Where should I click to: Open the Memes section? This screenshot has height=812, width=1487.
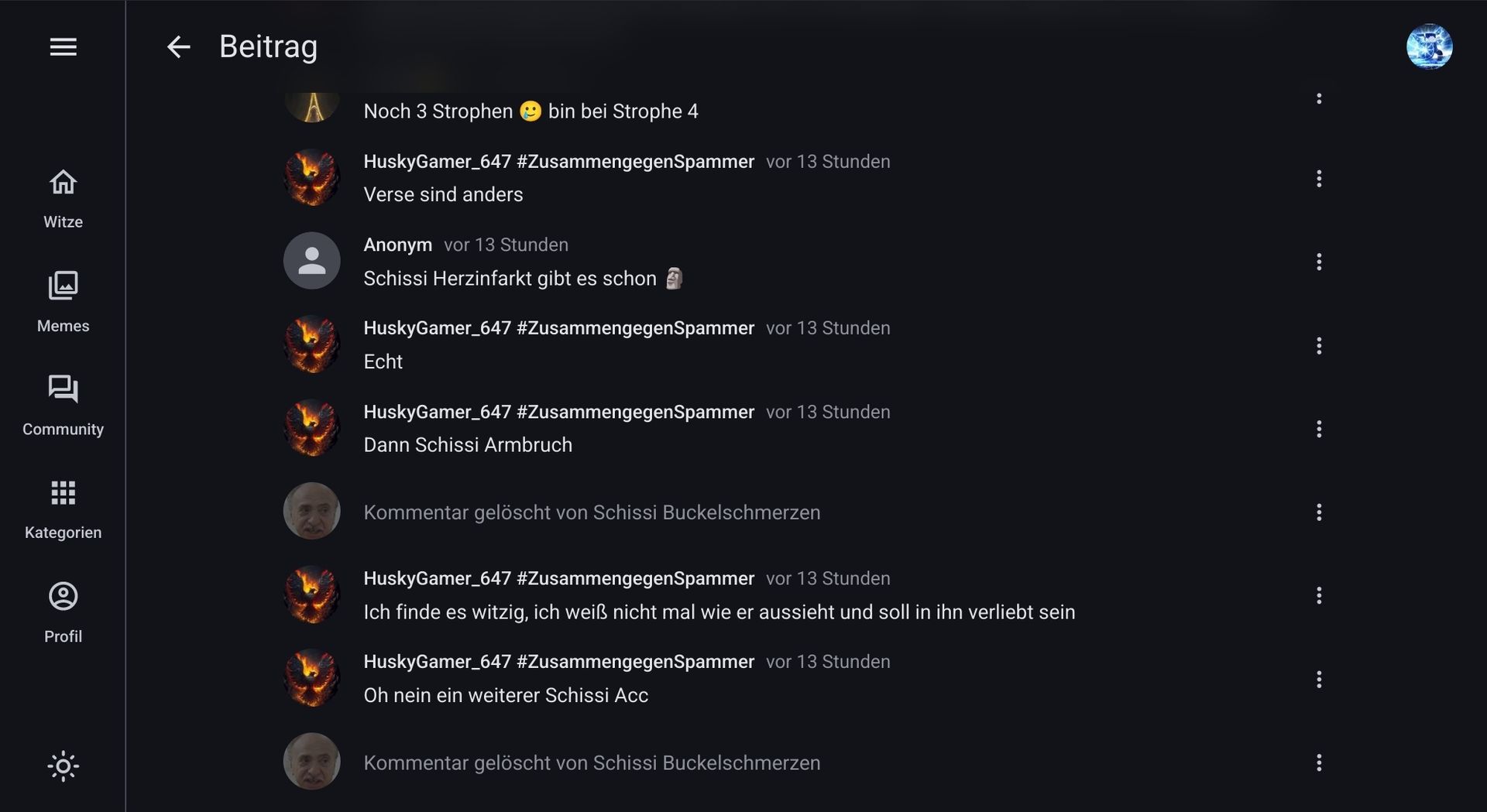click(x=63, y=302)
